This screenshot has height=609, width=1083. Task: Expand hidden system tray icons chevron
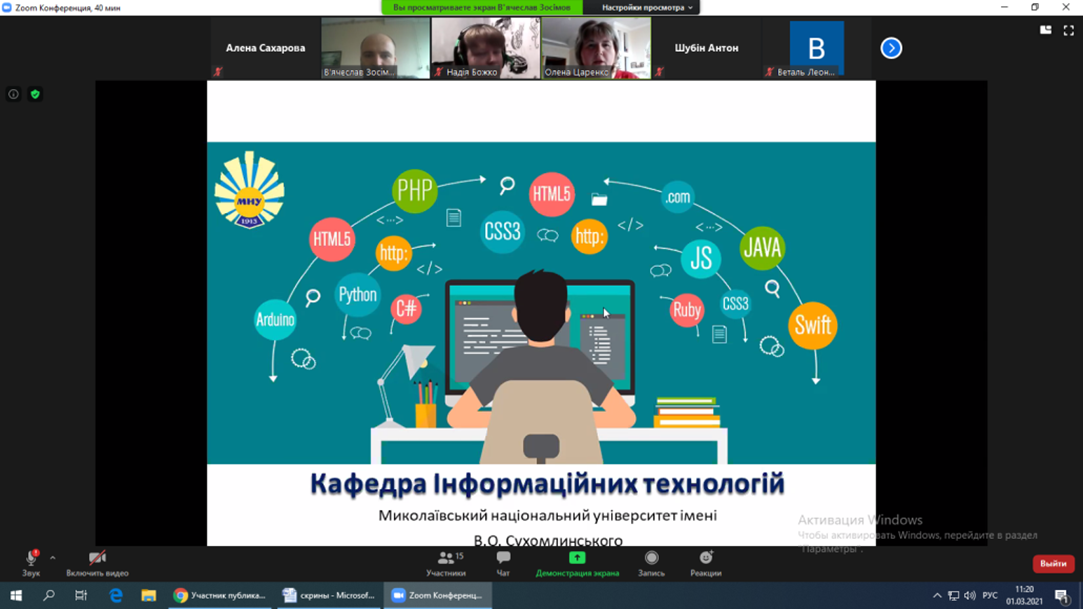(x=937, y=596)
